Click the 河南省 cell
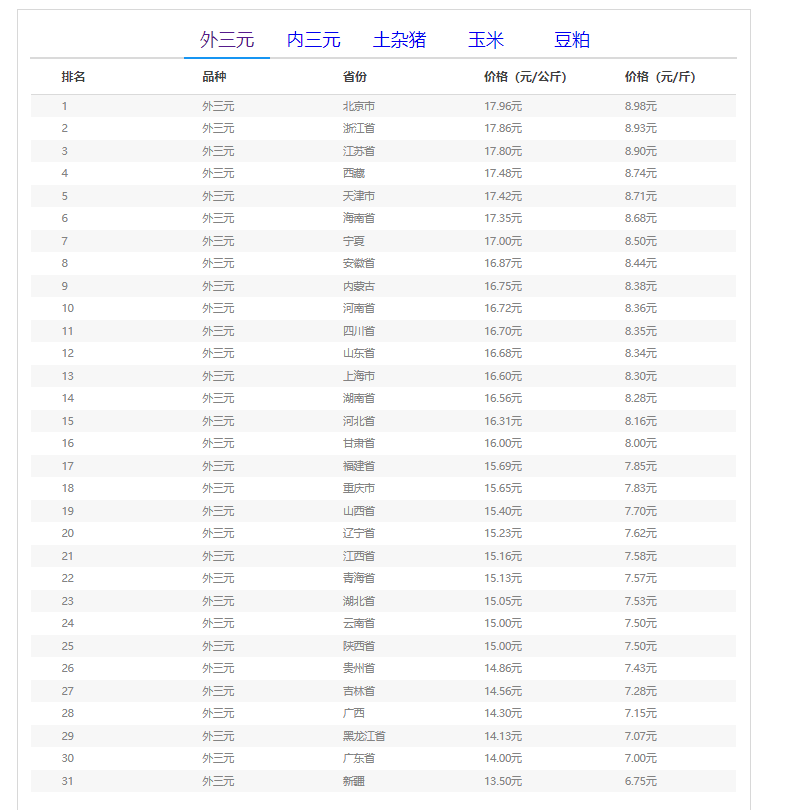Viewport: 808px width, 810px height. tap(359, 308)
